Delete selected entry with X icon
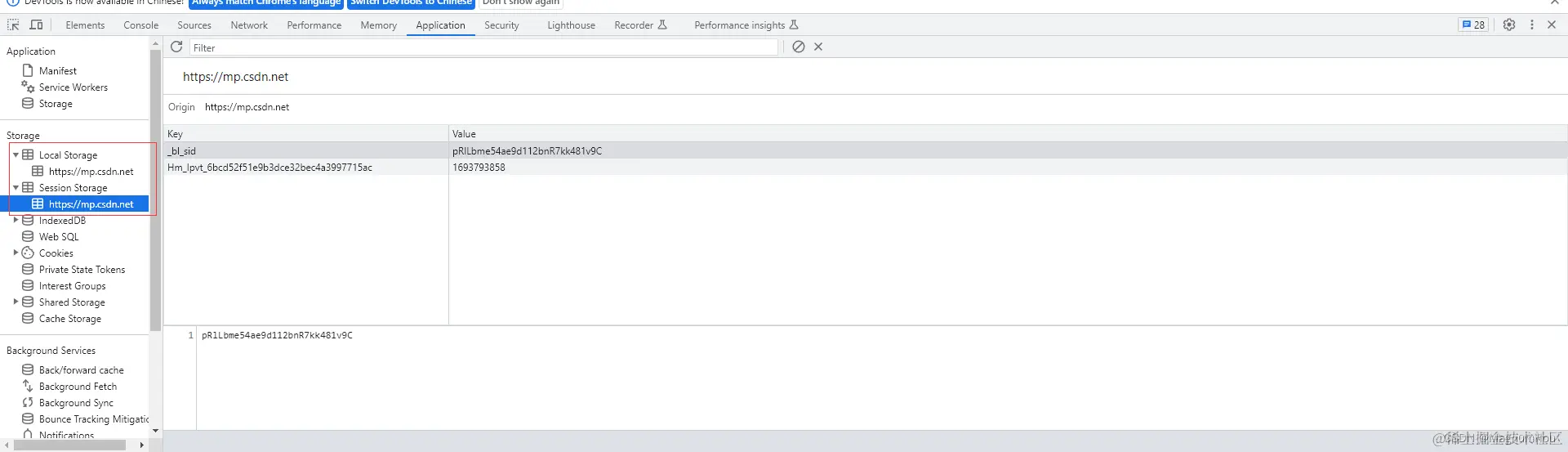This screenshot has width=1568, height=452. click(818, 47)
